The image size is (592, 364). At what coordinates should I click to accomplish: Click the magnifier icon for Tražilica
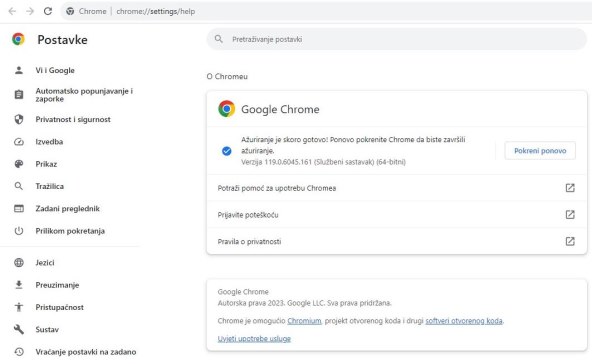(x=19, y=186)
